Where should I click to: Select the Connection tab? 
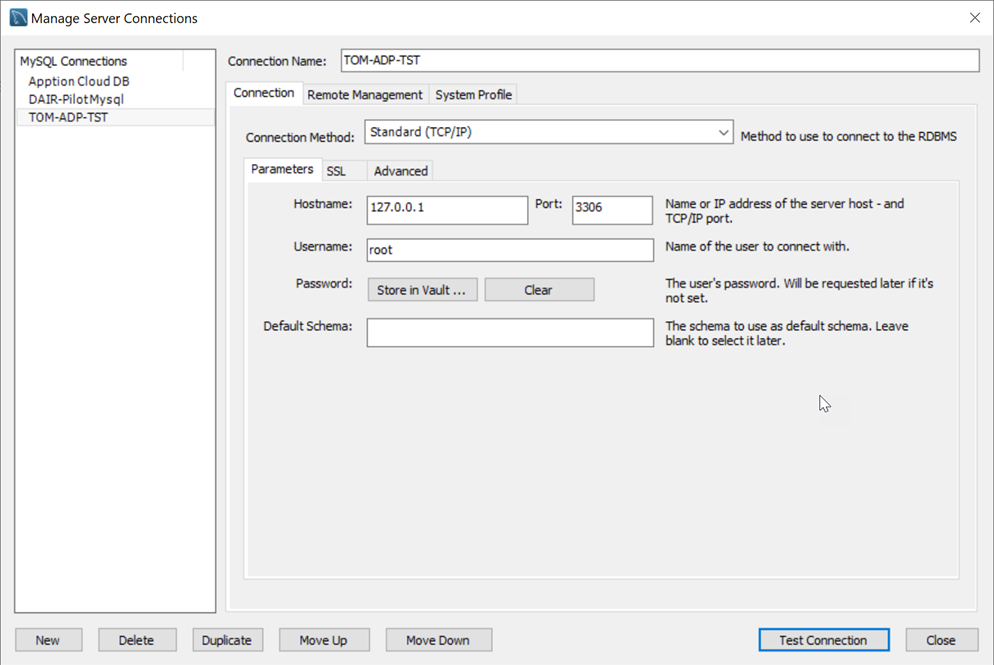(264, 93)
